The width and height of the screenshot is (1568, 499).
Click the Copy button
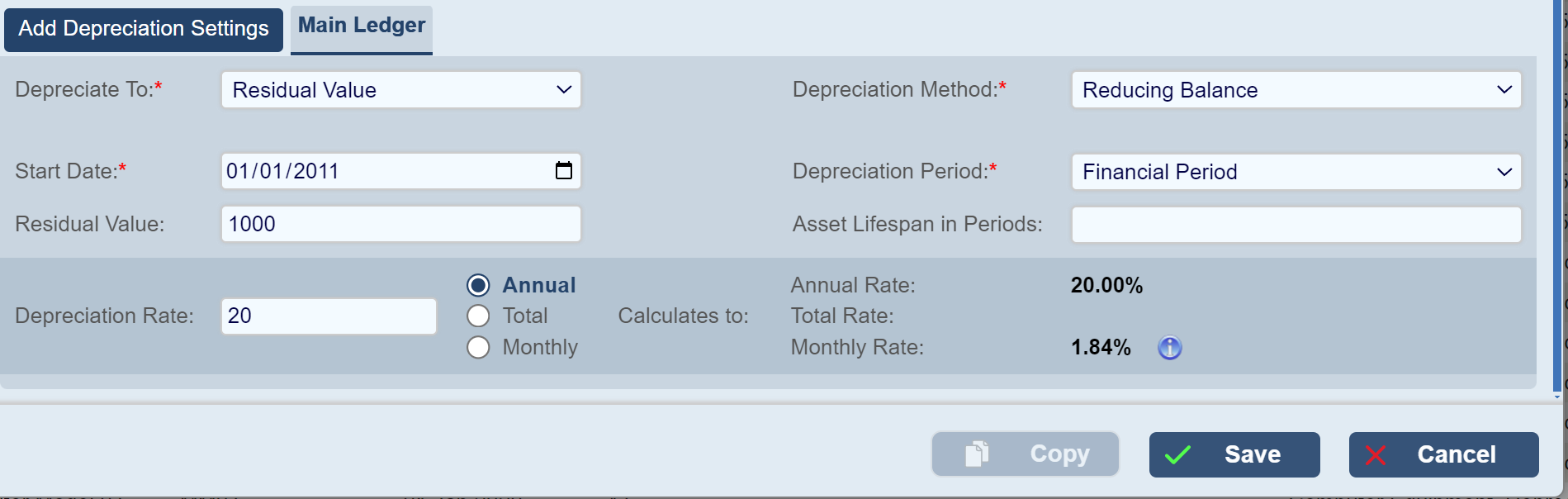[1026, 454]
